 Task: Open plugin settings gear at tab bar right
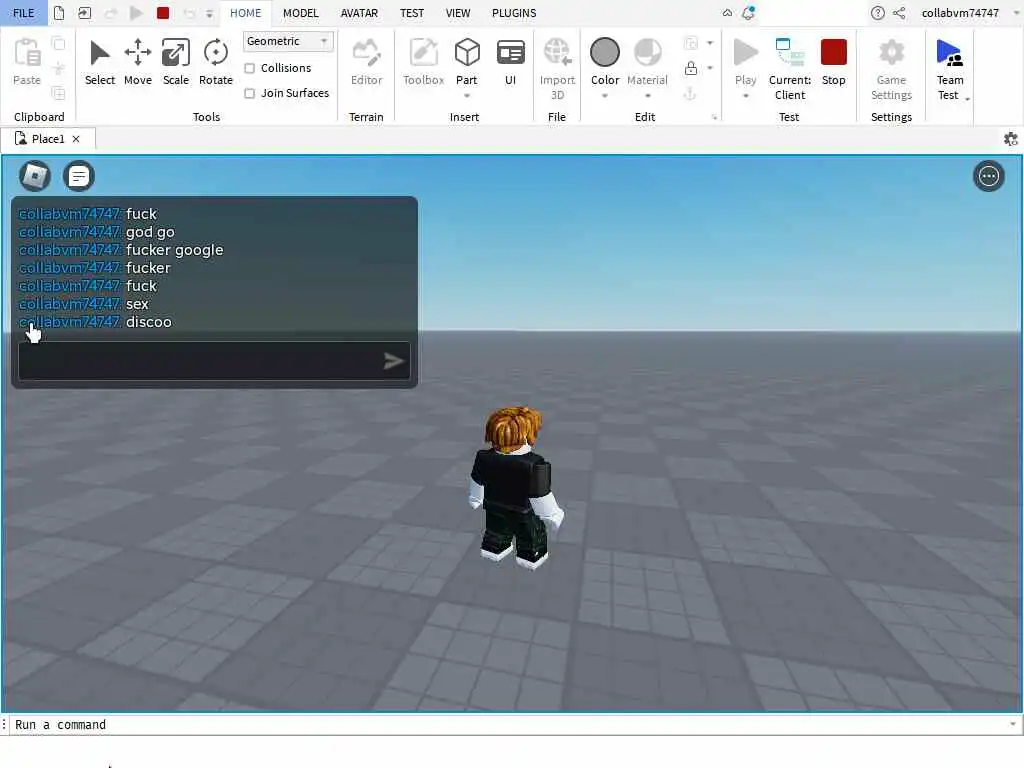point(1010,139)
